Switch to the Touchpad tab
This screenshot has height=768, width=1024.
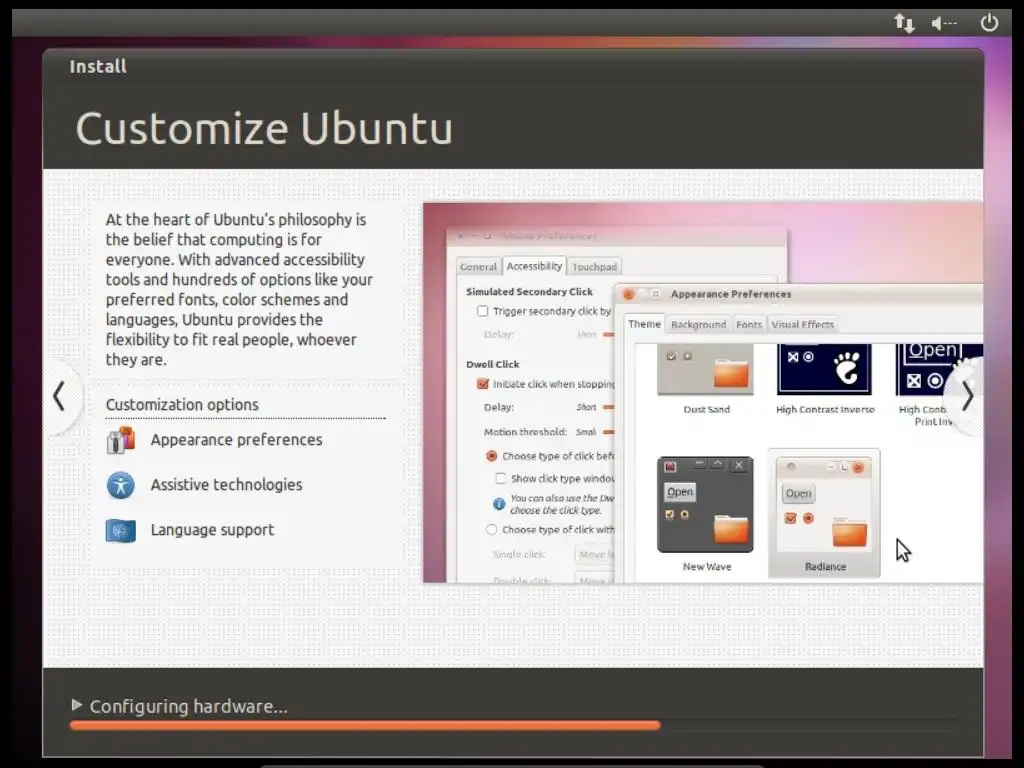pos(594,266)
